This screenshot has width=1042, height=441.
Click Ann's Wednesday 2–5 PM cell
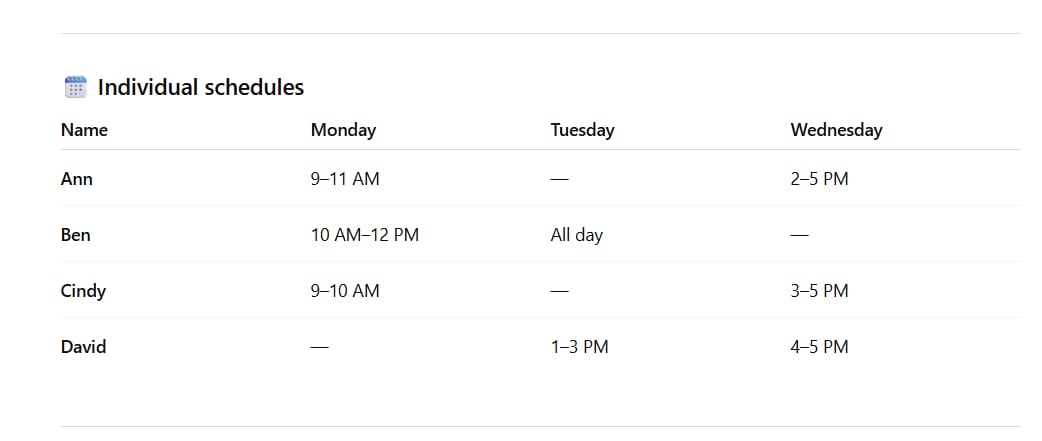819,179
